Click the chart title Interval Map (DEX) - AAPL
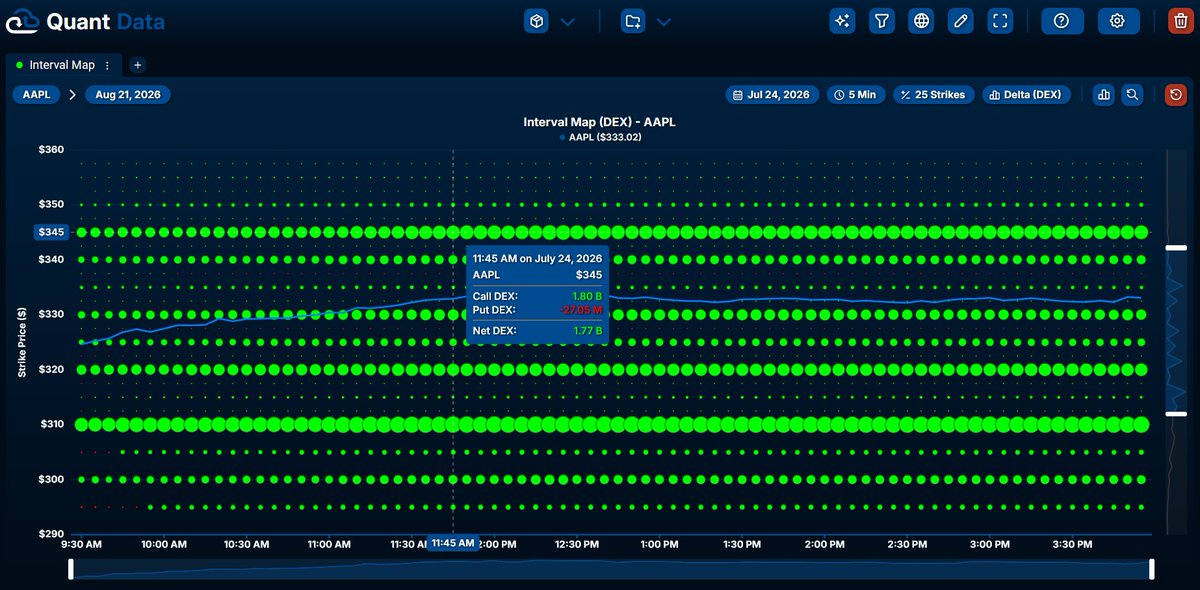The width and height of the screenshot is (1200, 590). (x=600, y=122)
